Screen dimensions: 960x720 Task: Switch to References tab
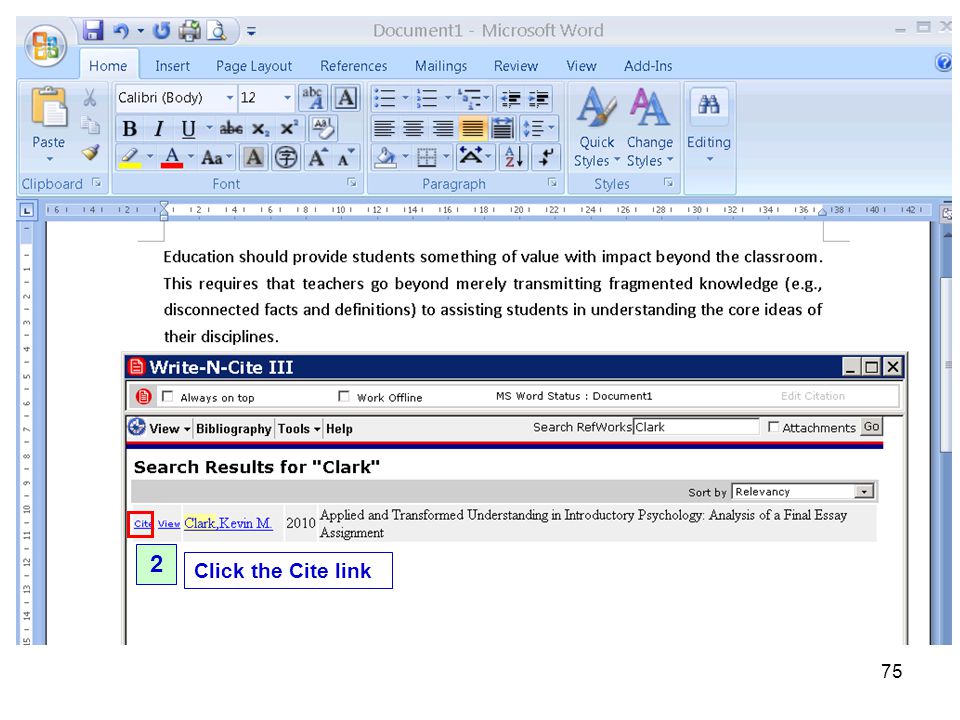click(353, 66)
